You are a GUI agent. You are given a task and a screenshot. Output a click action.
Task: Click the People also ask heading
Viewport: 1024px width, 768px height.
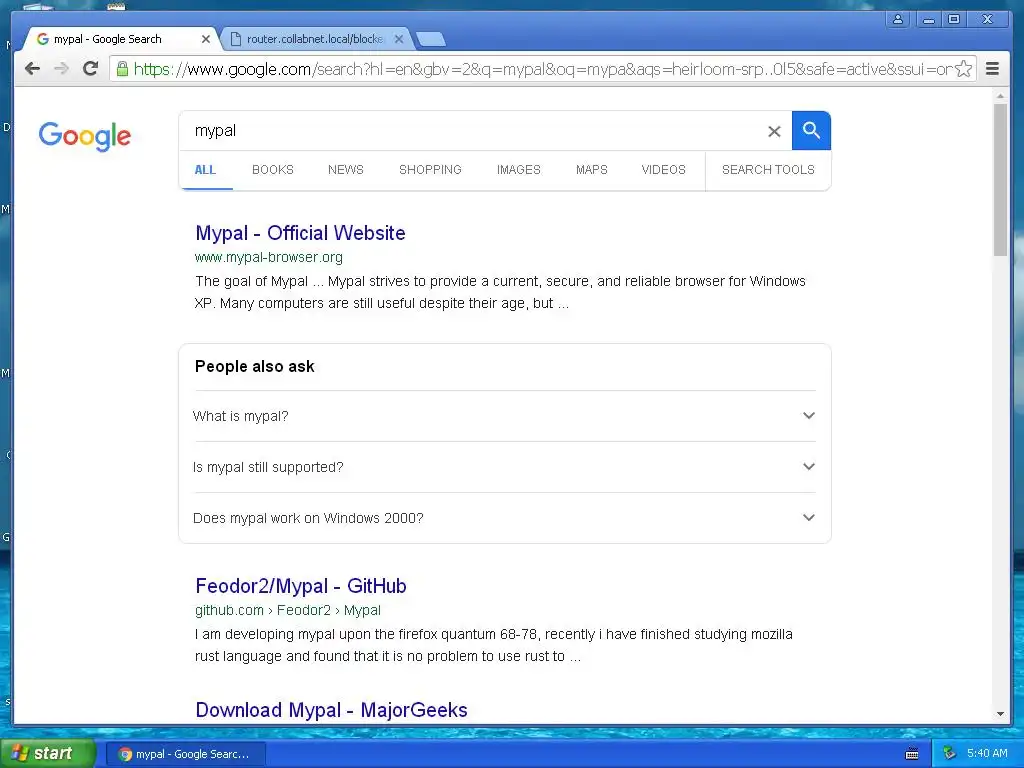click(x=255, y=366)
